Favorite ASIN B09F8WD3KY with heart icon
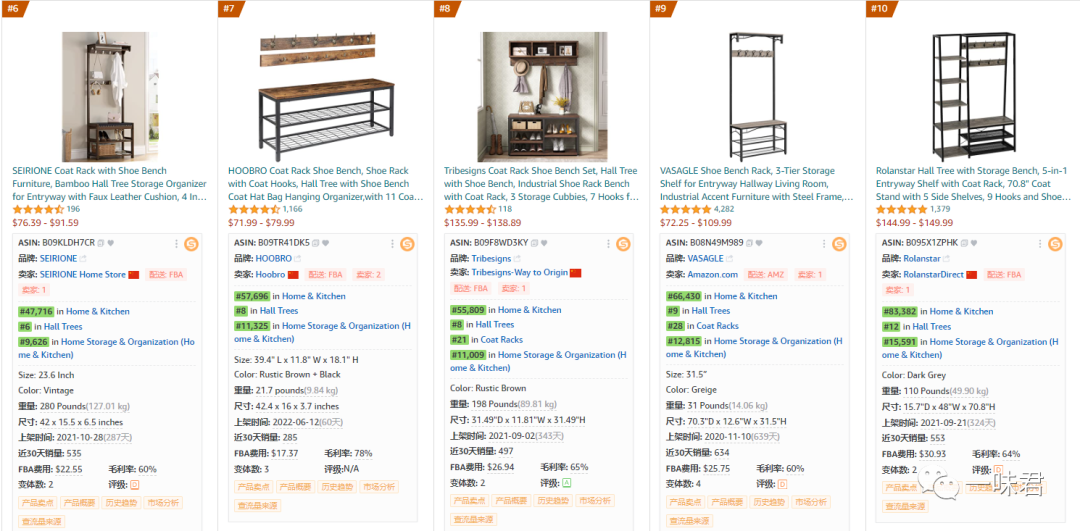Screen dimensions: 1080x531 pyautogui.click(x=542, y=243)
